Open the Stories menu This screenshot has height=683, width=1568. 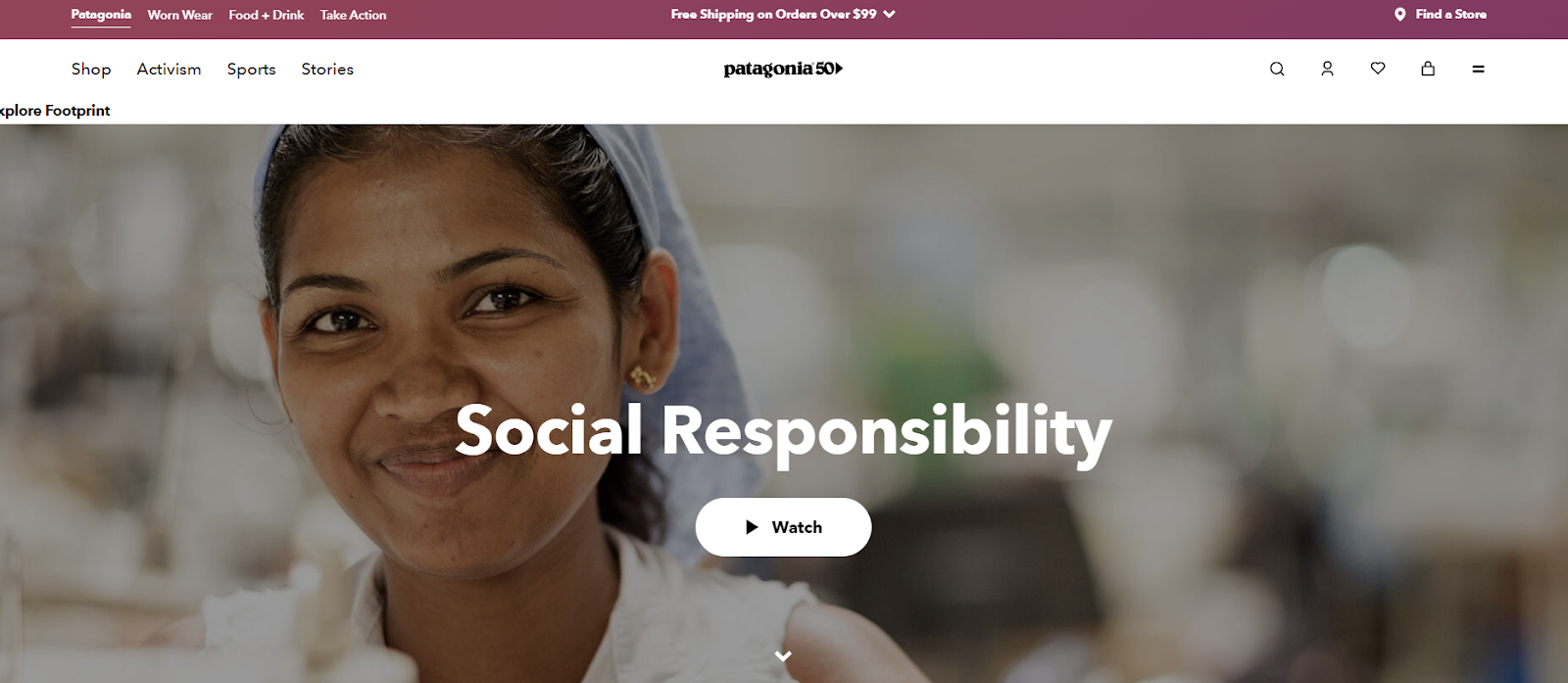point(327,69)
